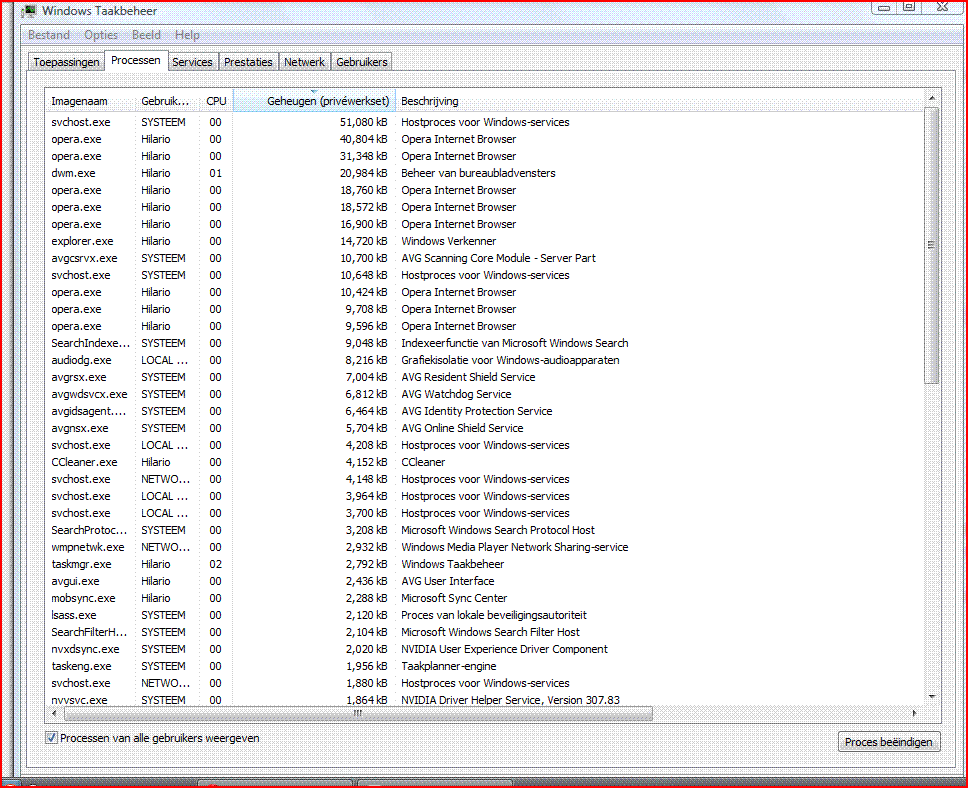
Task: Select the lsass.exe process row
Action: 484,615
